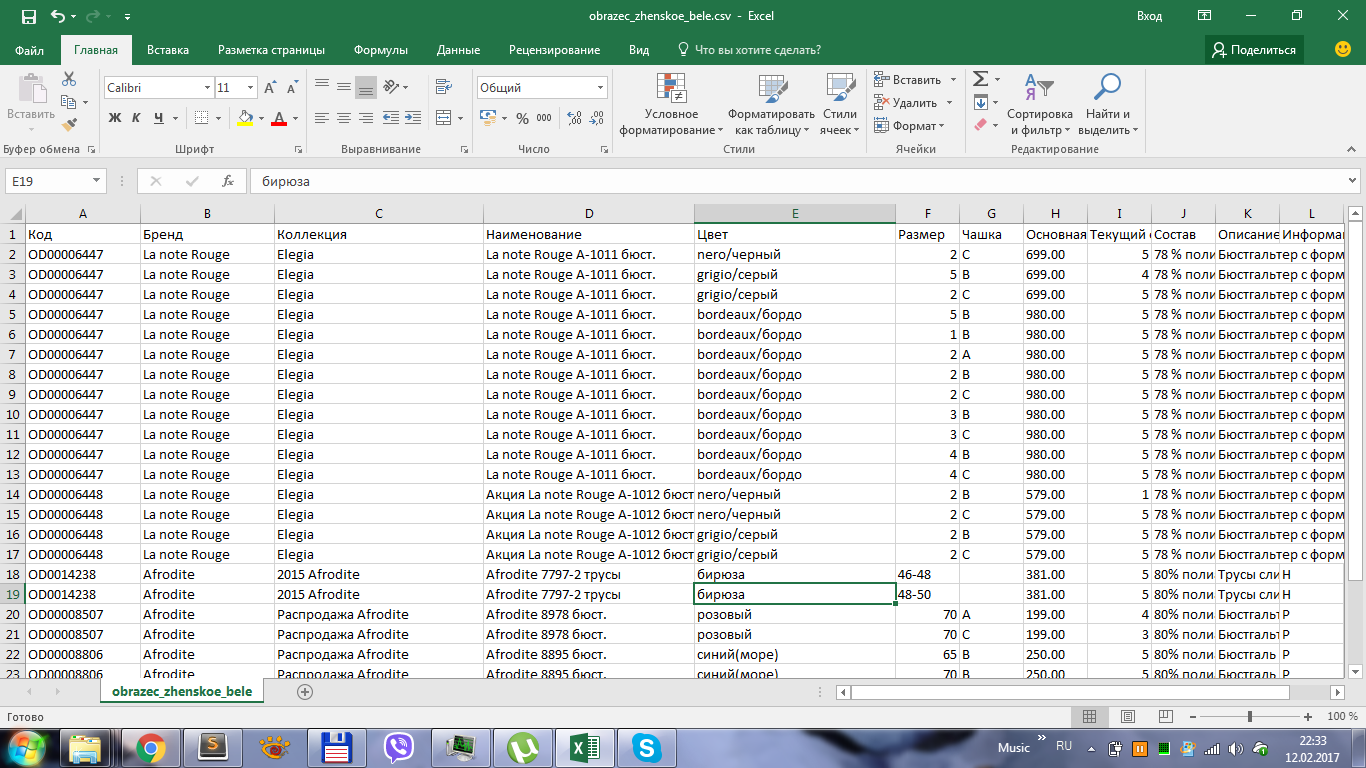Expand the formula bar

(x=1353, y=181)
